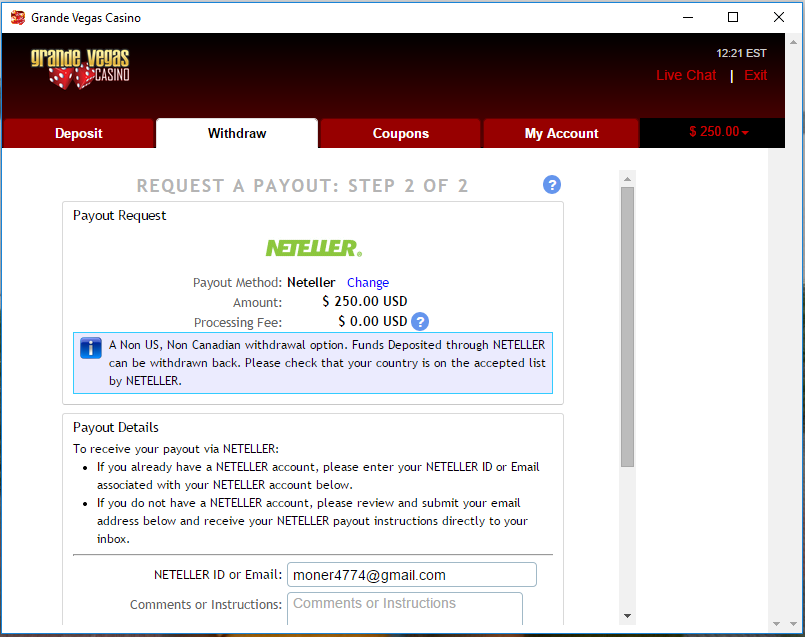Click Change to alter the payout method
The image size is (805, 637).
(x=368, y=283)
